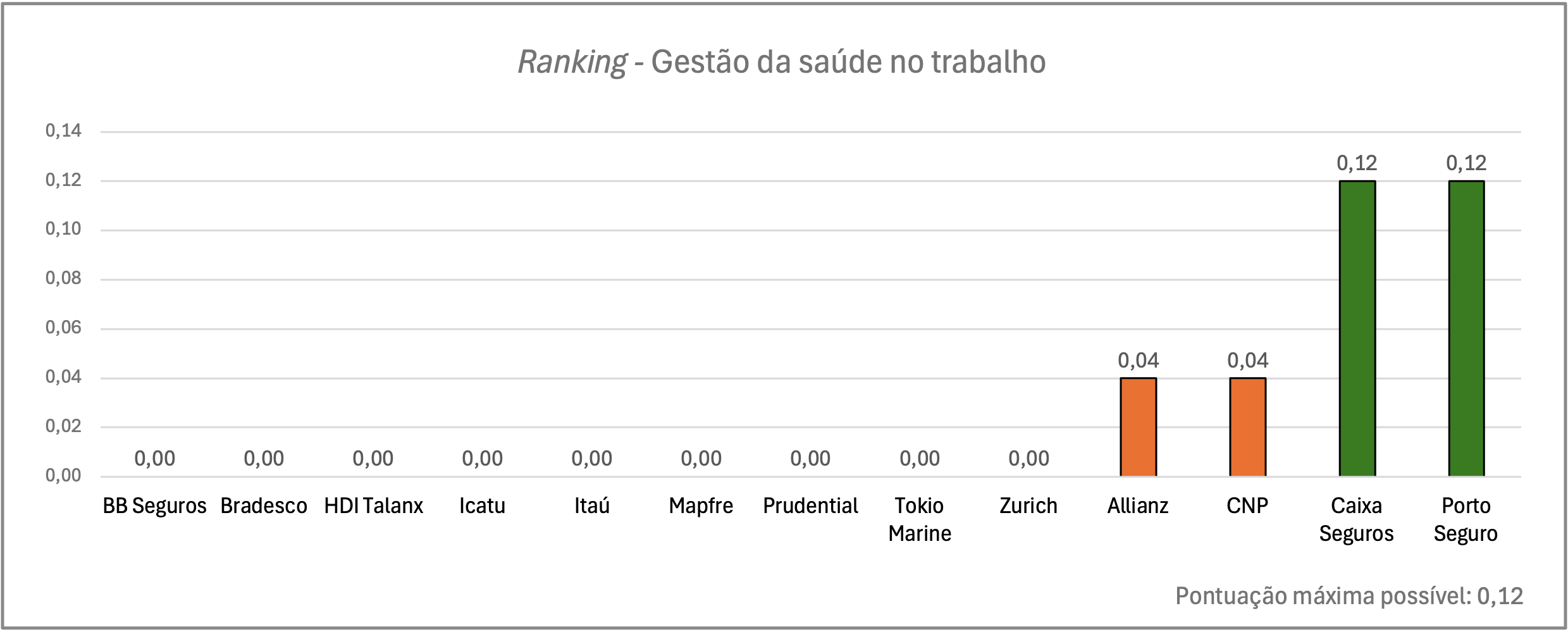Click the green Caixa Seguros bar
Image resolution: width=1568 pixels, height=632 pixels.
click(x=1357, y=328)
